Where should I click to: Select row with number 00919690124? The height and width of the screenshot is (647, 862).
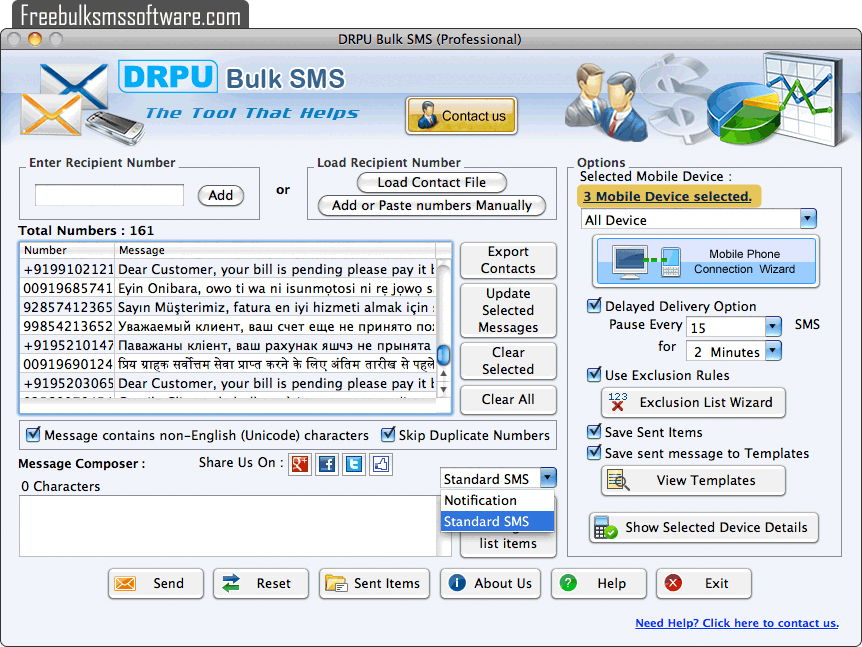click(x=228, y=364)
